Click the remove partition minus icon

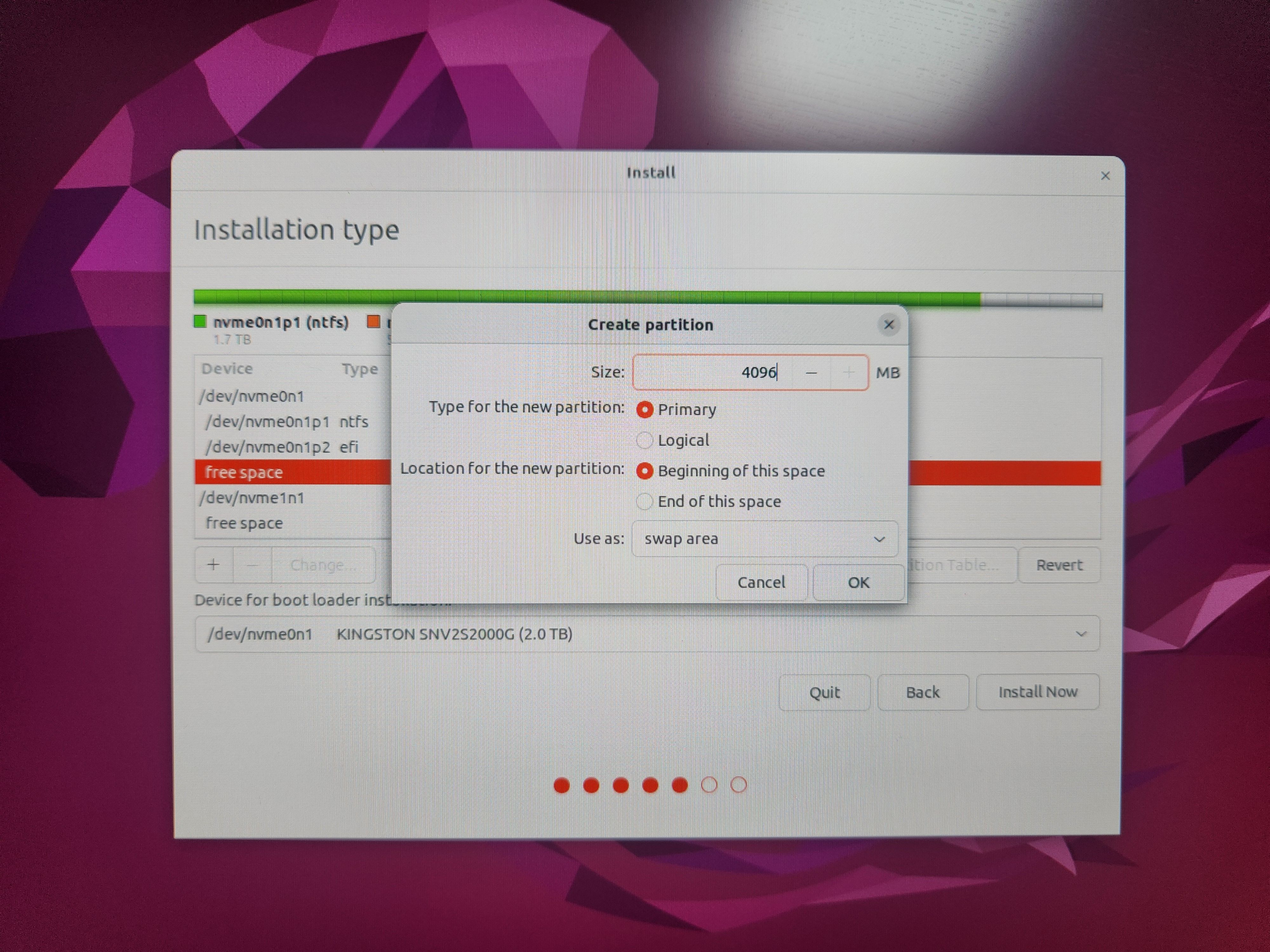252,565
